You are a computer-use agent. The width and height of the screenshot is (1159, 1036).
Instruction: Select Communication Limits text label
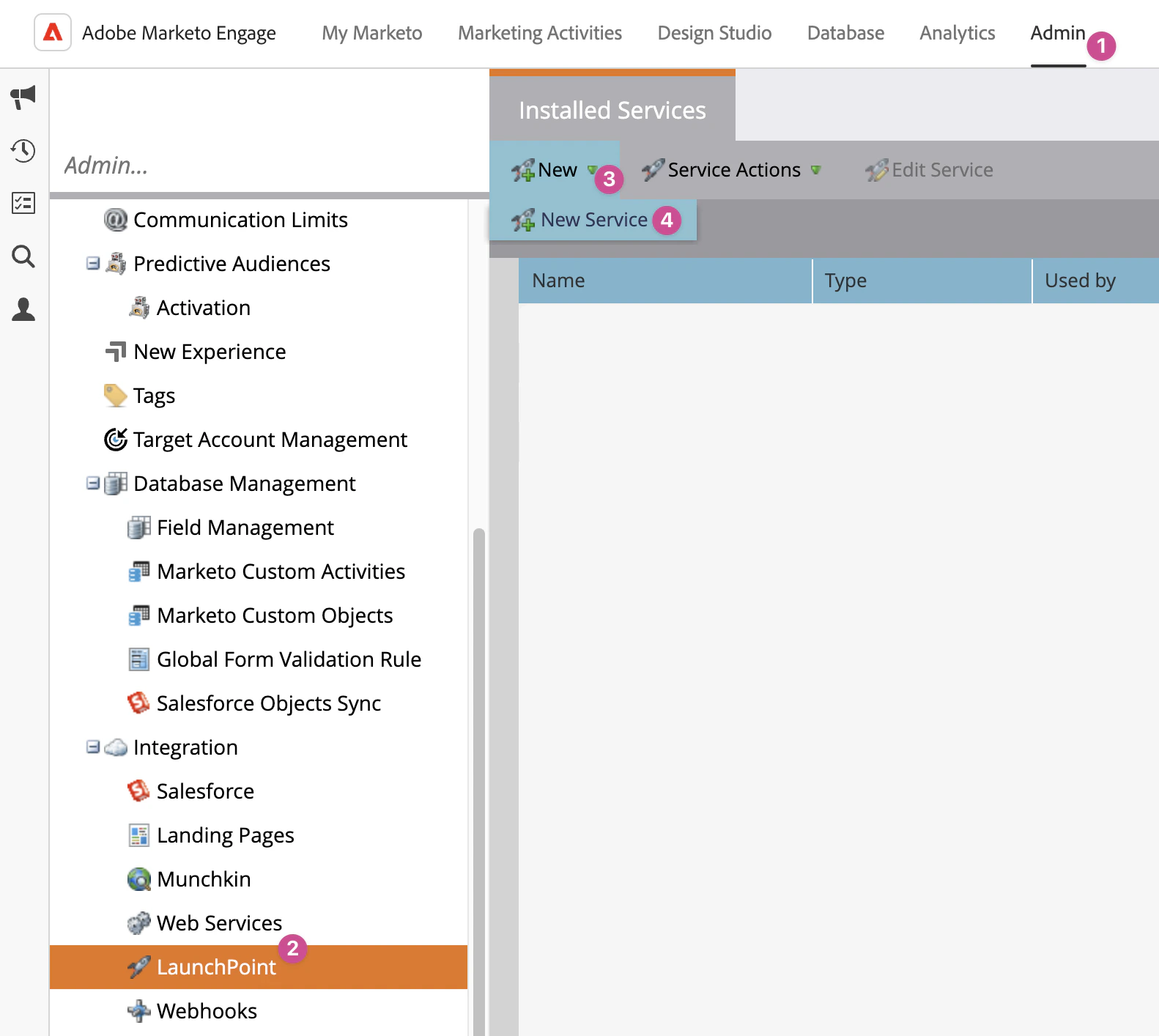[240, 219]
